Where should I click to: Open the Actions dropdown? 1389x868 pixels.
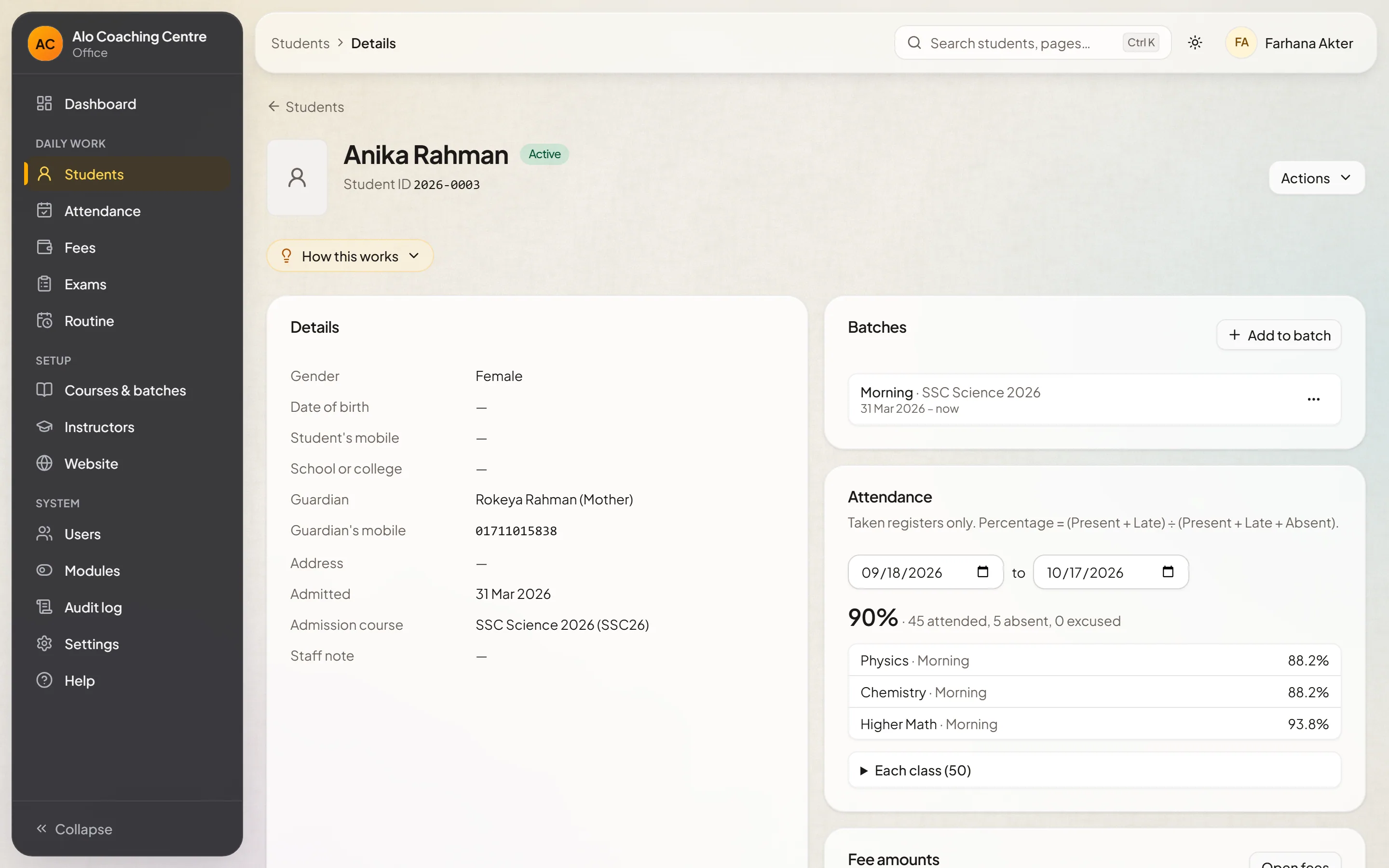pyautogui.click(x=1317, y=178)
